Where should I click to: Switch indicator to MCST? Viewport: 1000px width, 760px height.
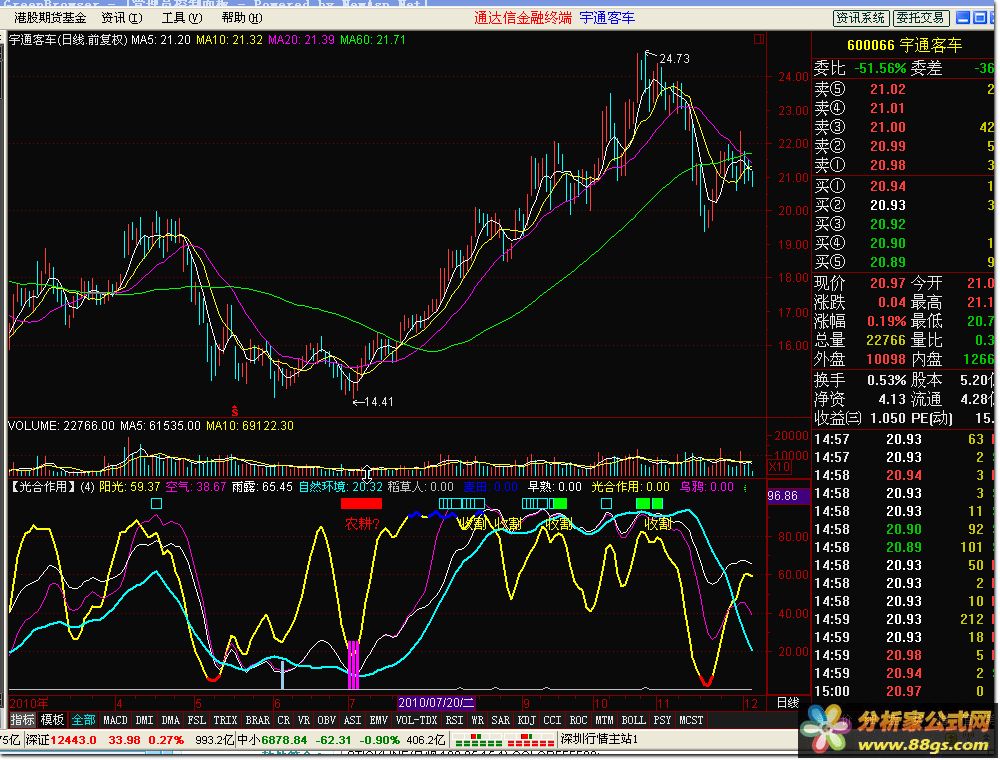click(691, 720)
